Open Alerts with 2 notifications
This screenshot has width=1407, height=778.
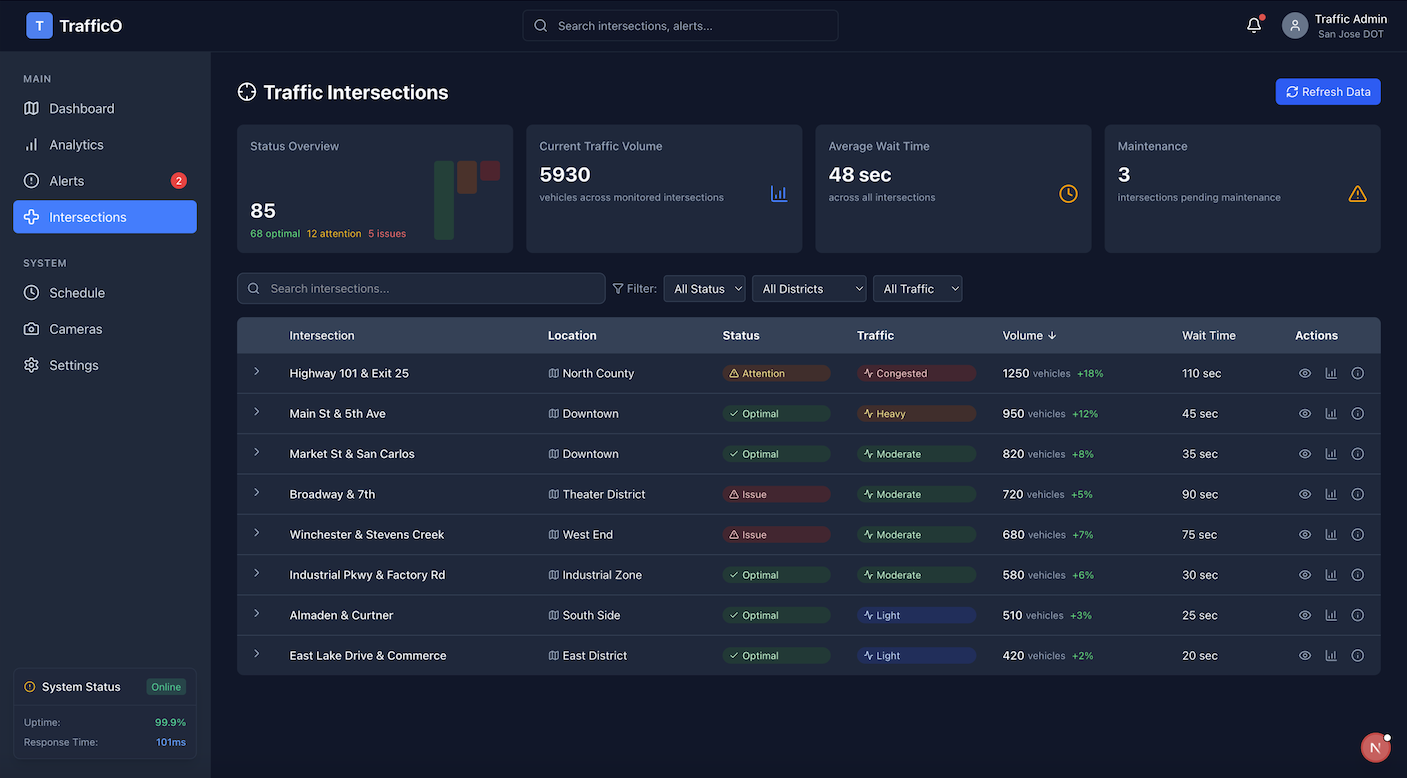coord(105,181)
